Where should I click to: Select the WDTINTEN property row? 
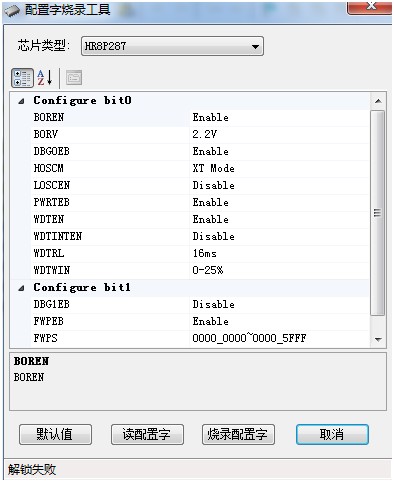pyautogui.click(x=201, y=237)
